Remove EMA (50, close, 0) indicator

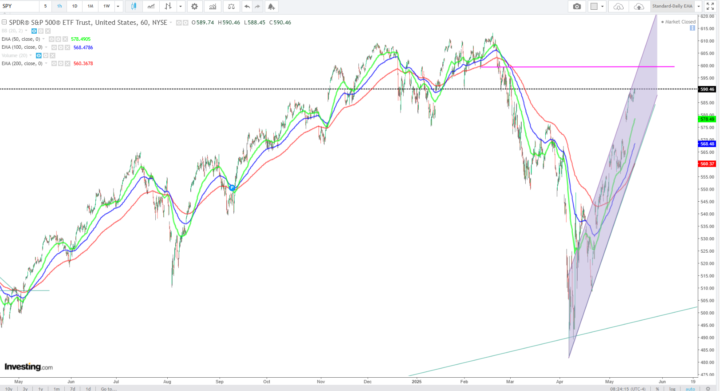point(65,39)
